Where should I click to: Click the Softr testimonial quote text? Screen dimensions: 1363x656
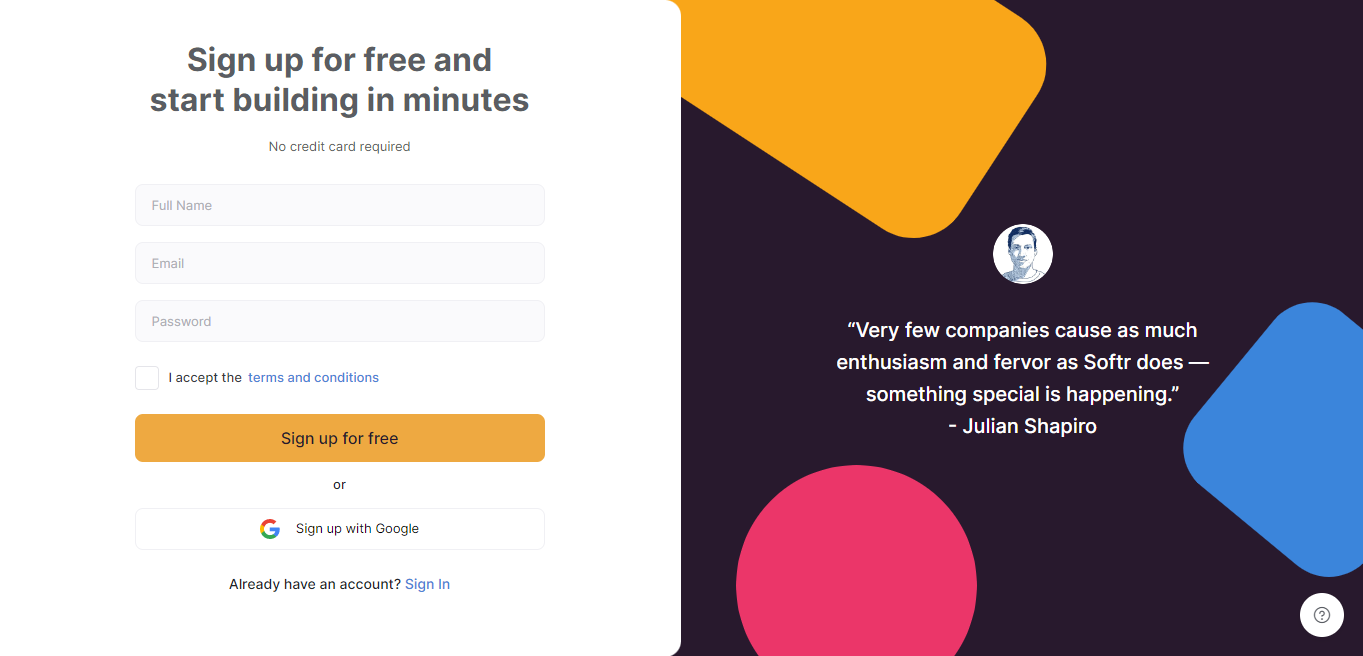pos(1022,362)
